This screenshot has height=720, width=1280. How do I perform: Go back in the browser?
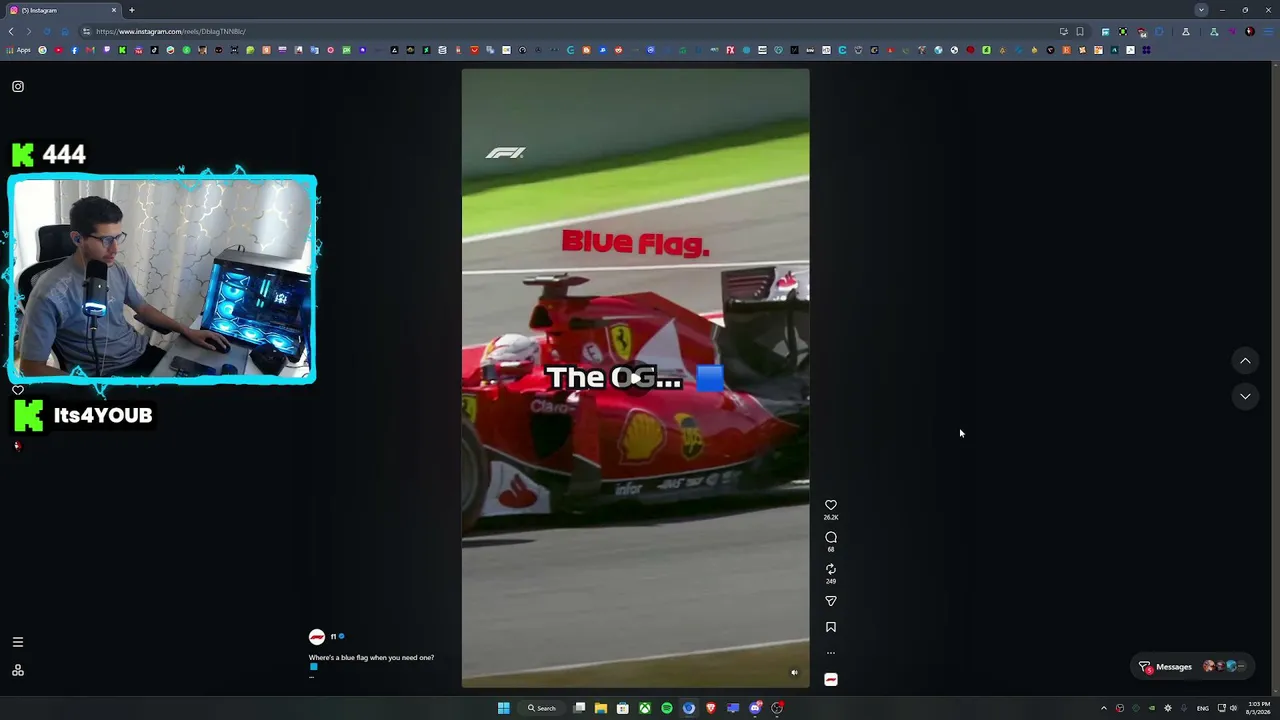click(11, 31)
